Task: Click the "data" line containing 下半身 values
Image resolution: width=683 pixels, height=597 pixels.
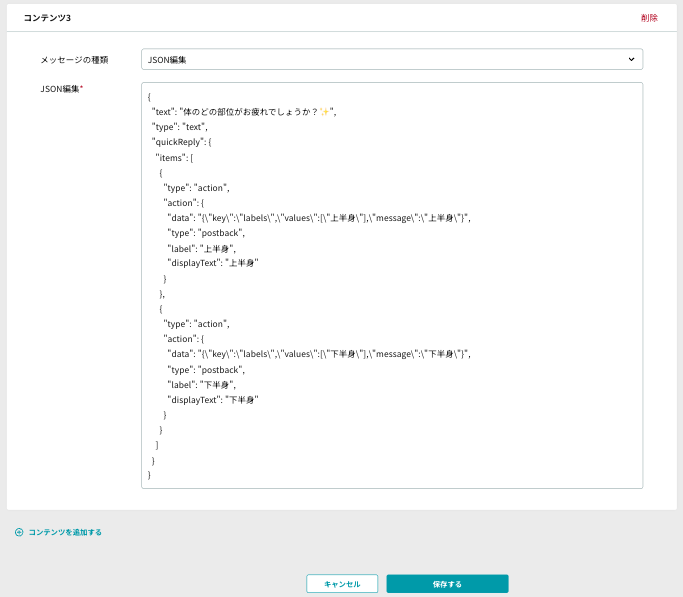Action: (x=319, y=354)
